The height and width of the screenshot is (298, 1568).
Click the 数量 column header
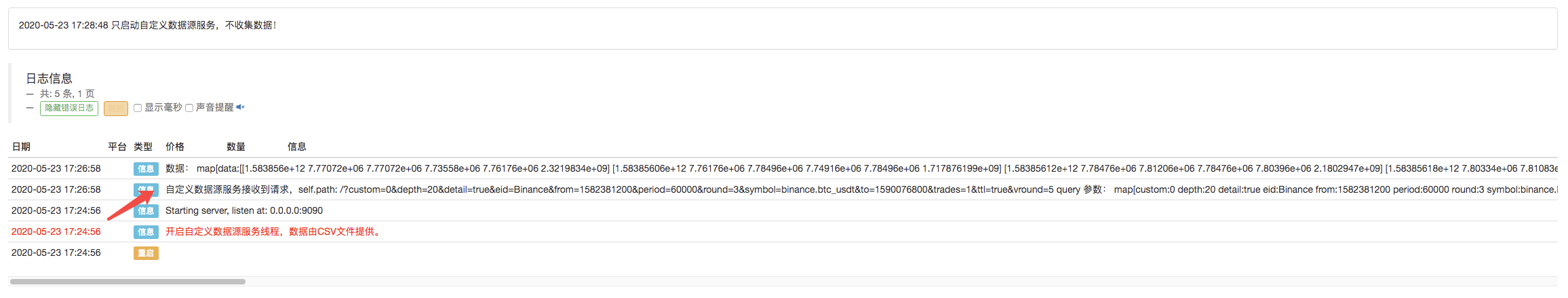236,147
